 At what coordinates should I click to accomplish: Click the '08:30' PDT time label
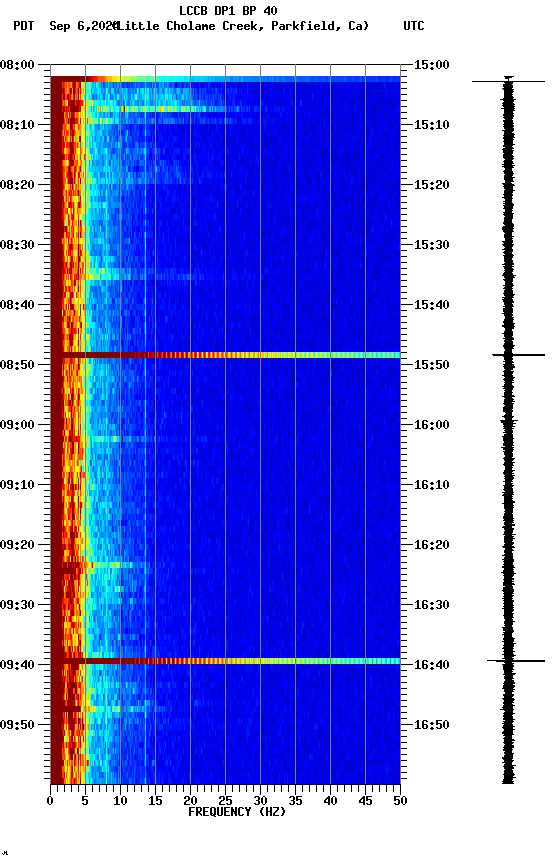17,245
